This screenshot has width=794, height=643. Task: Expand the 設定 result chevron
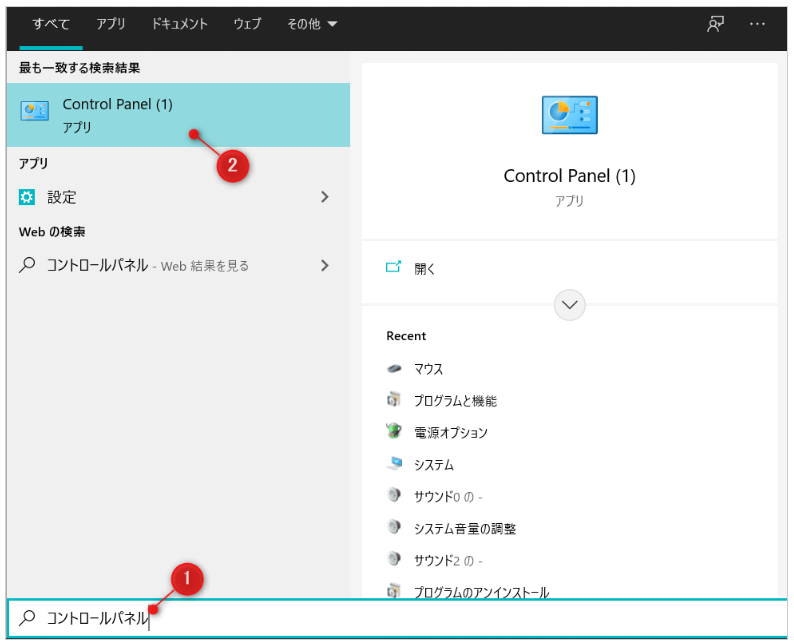click(325, 197)
